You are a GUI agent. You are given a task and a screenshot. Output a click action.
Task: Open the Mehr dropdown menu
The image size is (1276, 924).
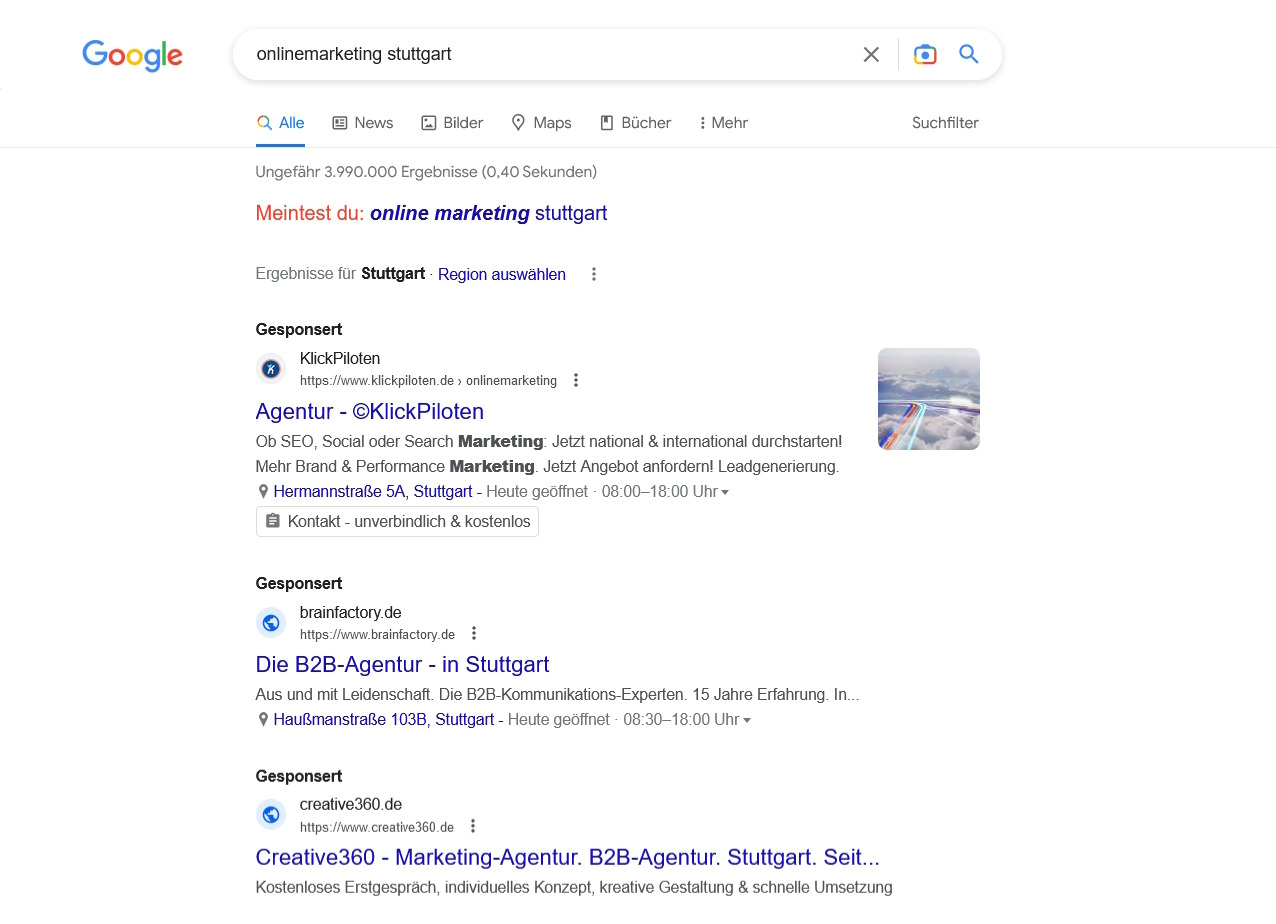click(723, 123)
